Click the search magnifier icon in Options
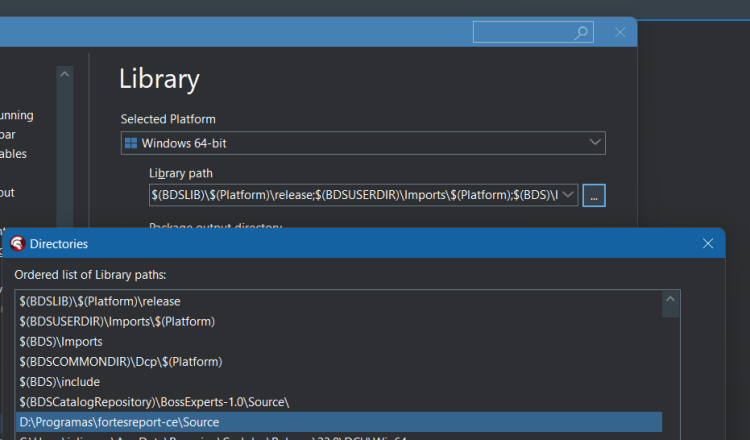The image size is (750, 440). pos(581,33)
